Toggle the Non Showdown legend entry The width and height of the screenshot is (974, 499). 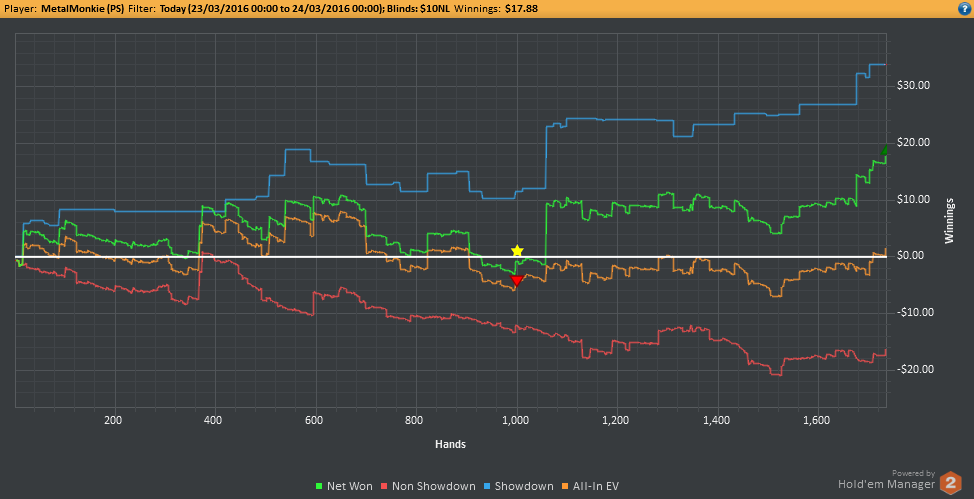[428, 486]
